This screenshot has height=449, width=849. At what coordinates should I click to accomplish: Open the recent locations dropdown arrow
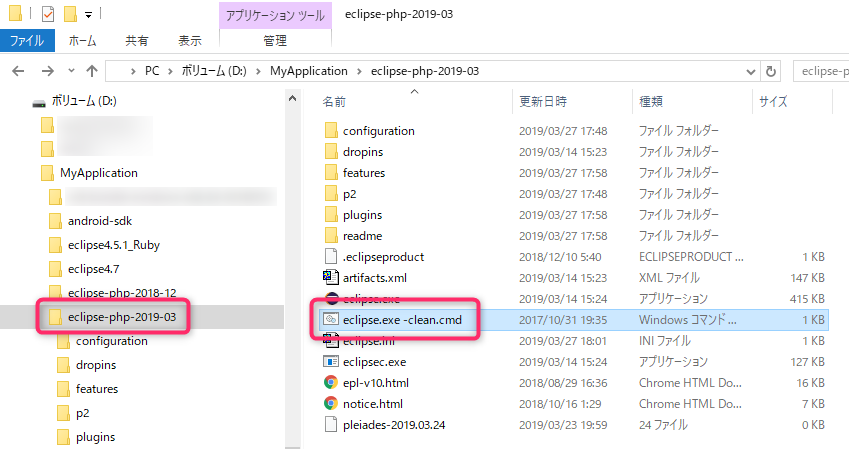click(x=71, y=71)
